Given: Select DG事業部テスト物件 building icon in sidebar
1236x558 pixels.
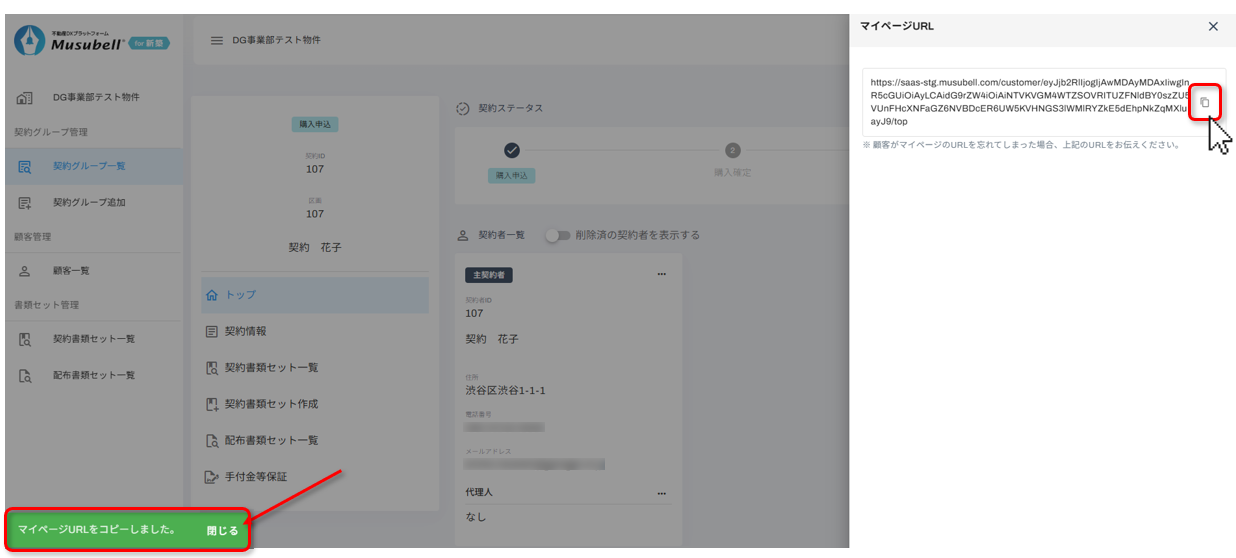Looking at the screenshot, I should [26, 98].
